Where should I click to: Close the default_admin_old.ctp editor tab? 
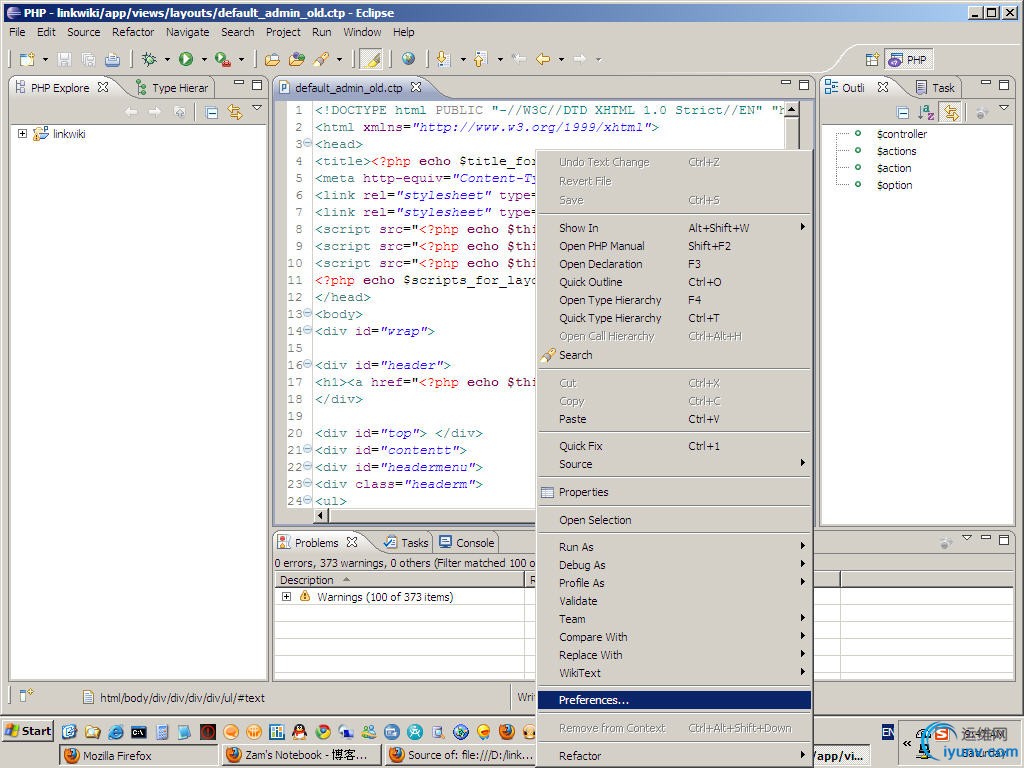point(416,87)
